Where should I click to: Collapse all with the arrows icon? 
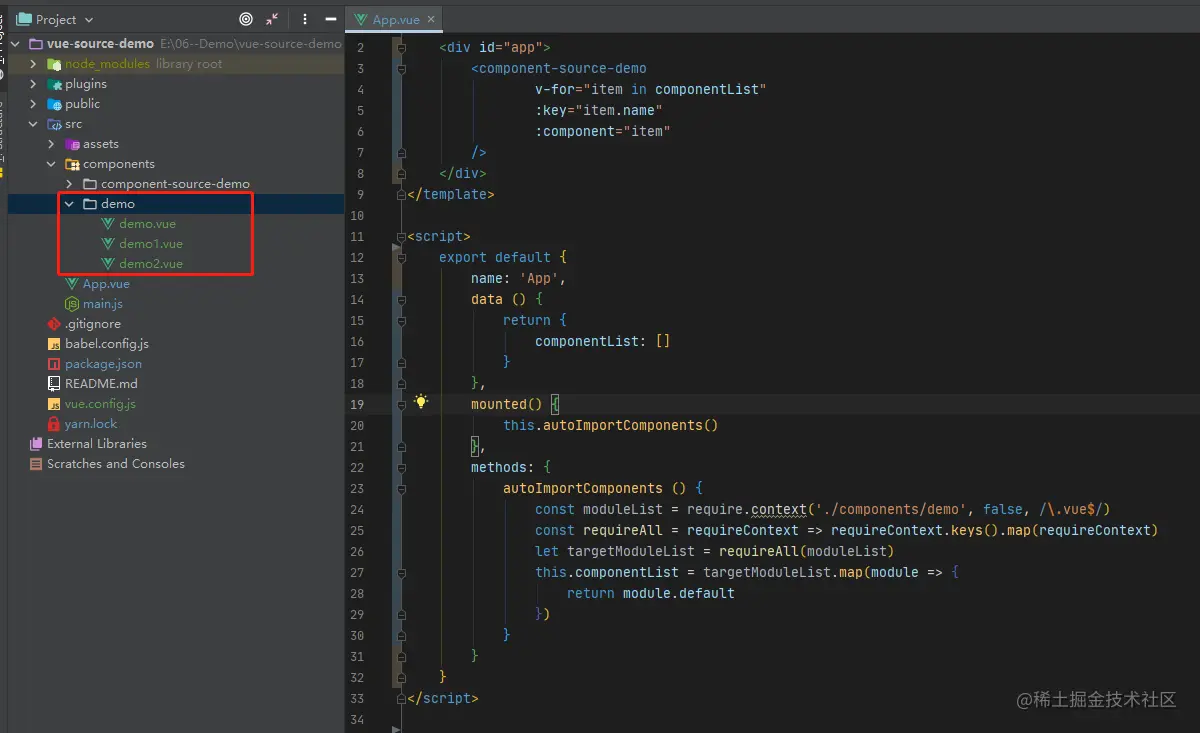[x=273, y=19]
